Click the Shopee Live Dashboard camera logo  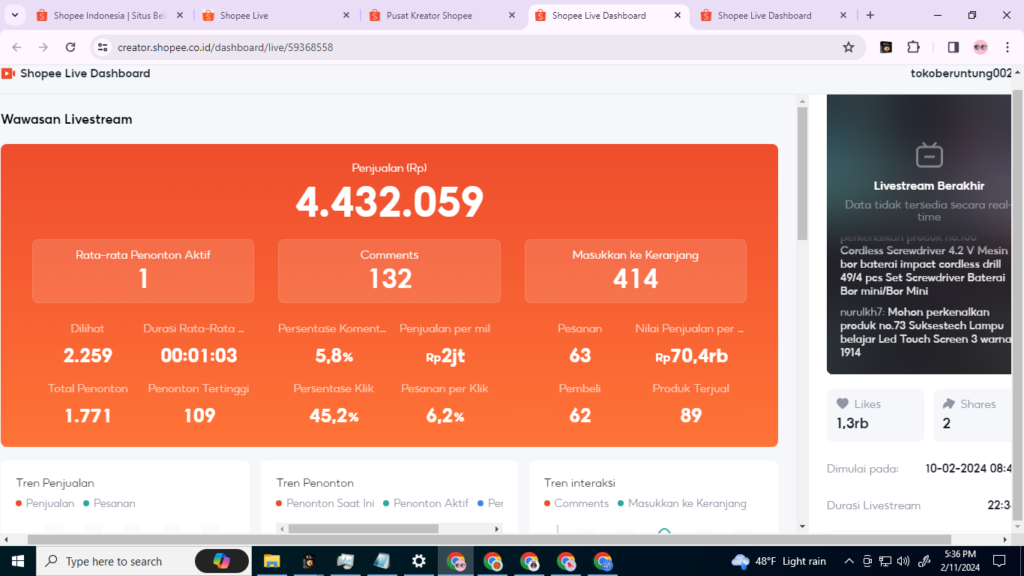(8, 74)
